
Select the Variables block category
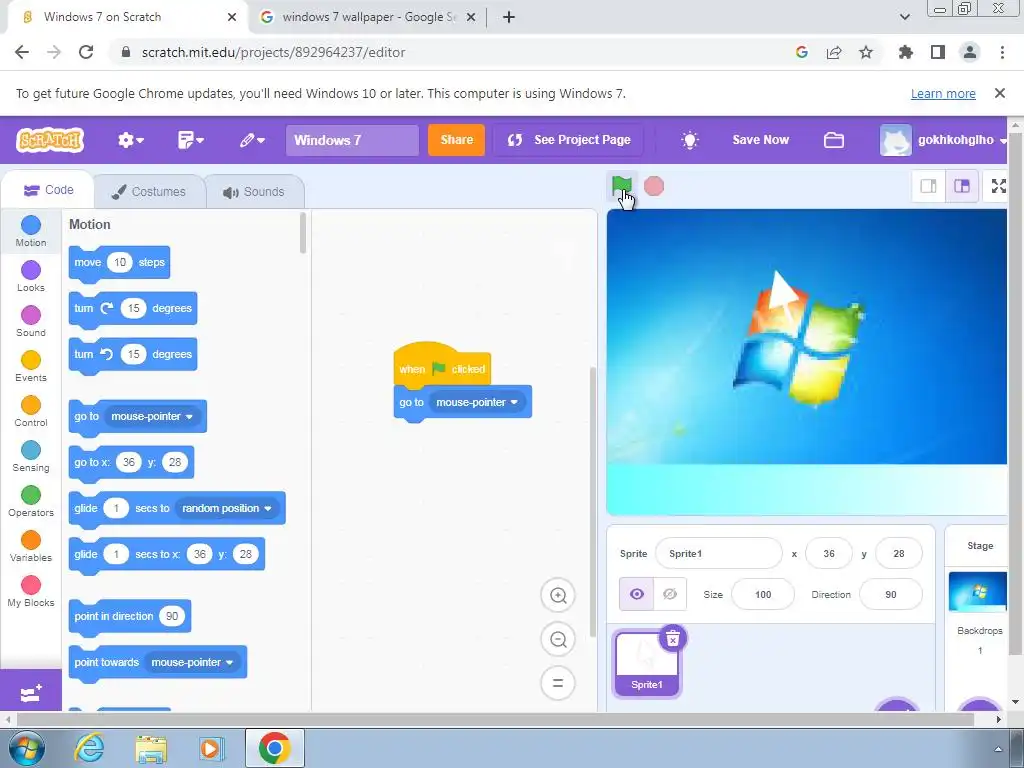pos(31,547)
